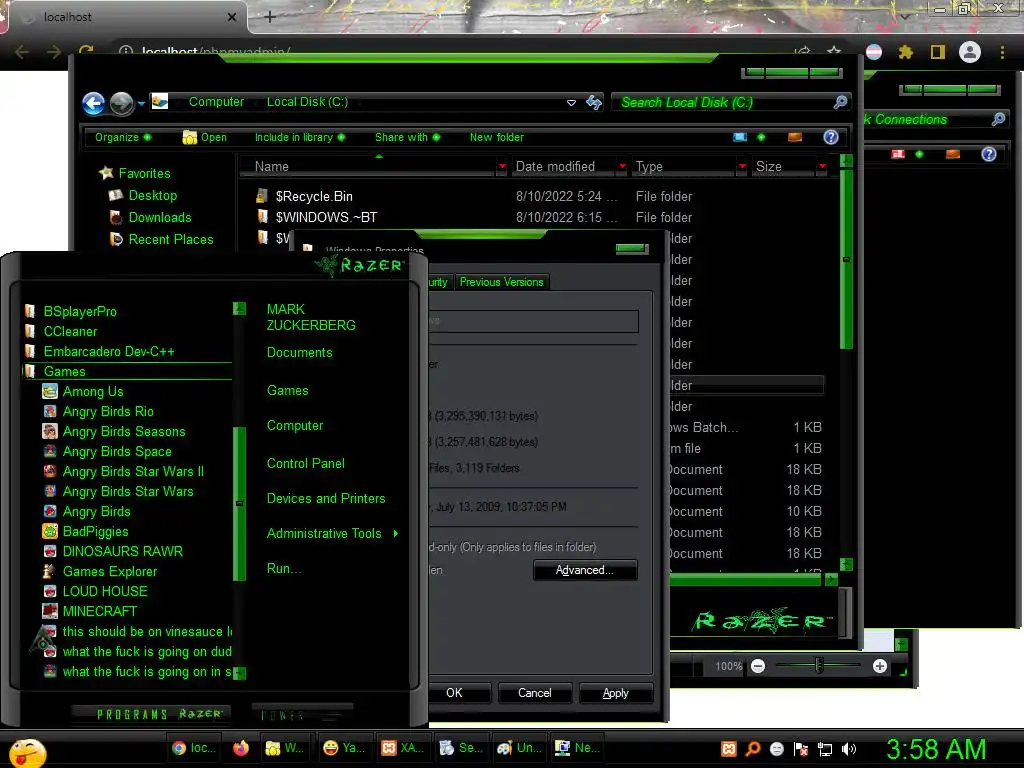The image size is (1024, 768).
Task: Switch to Chrome localhost taskbar button
Action: click(194, 748)
